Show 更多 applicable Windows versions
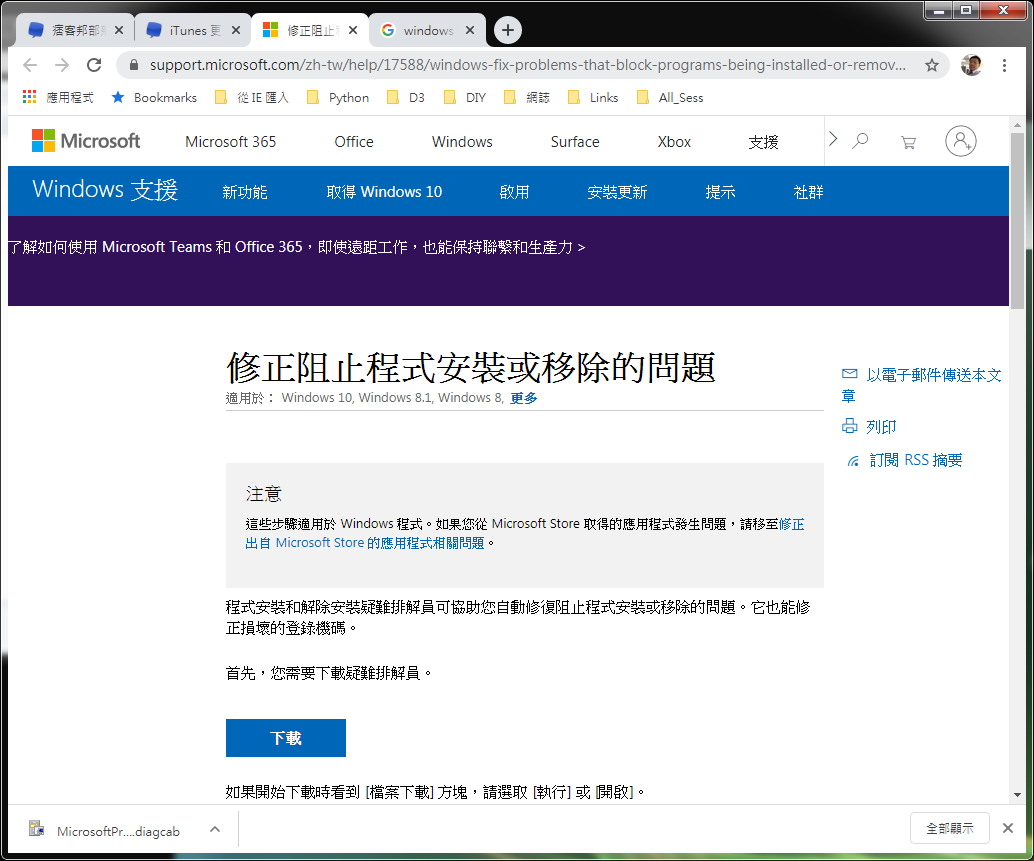The width and height of the screenshot is (1034, 861). [x=524, y=398]
